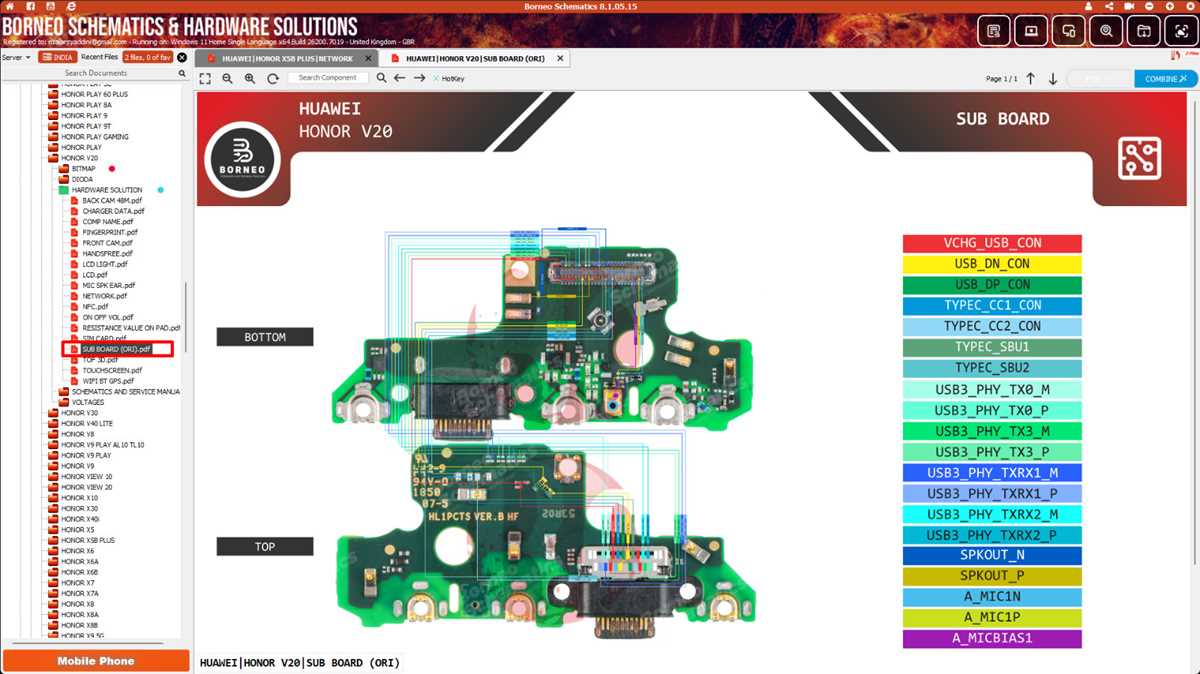Click the multi-device header button
The image size is (1200, 674).
[x=1069, y=31]
